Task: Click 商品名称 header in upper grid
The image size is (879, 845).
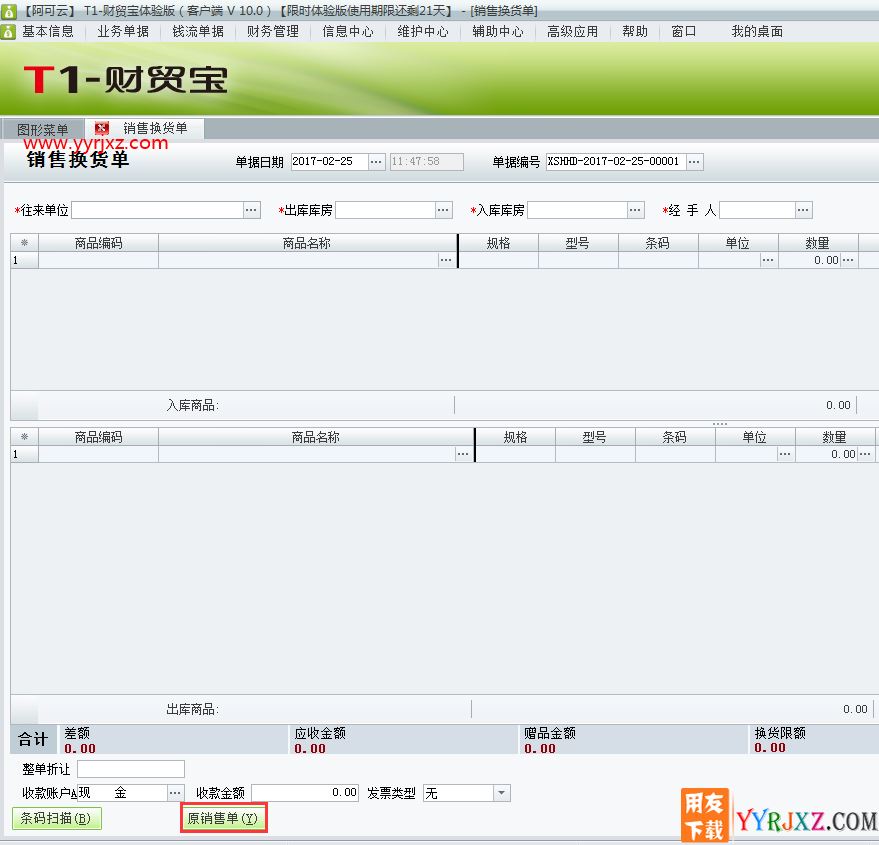Action: click(307, 243)
